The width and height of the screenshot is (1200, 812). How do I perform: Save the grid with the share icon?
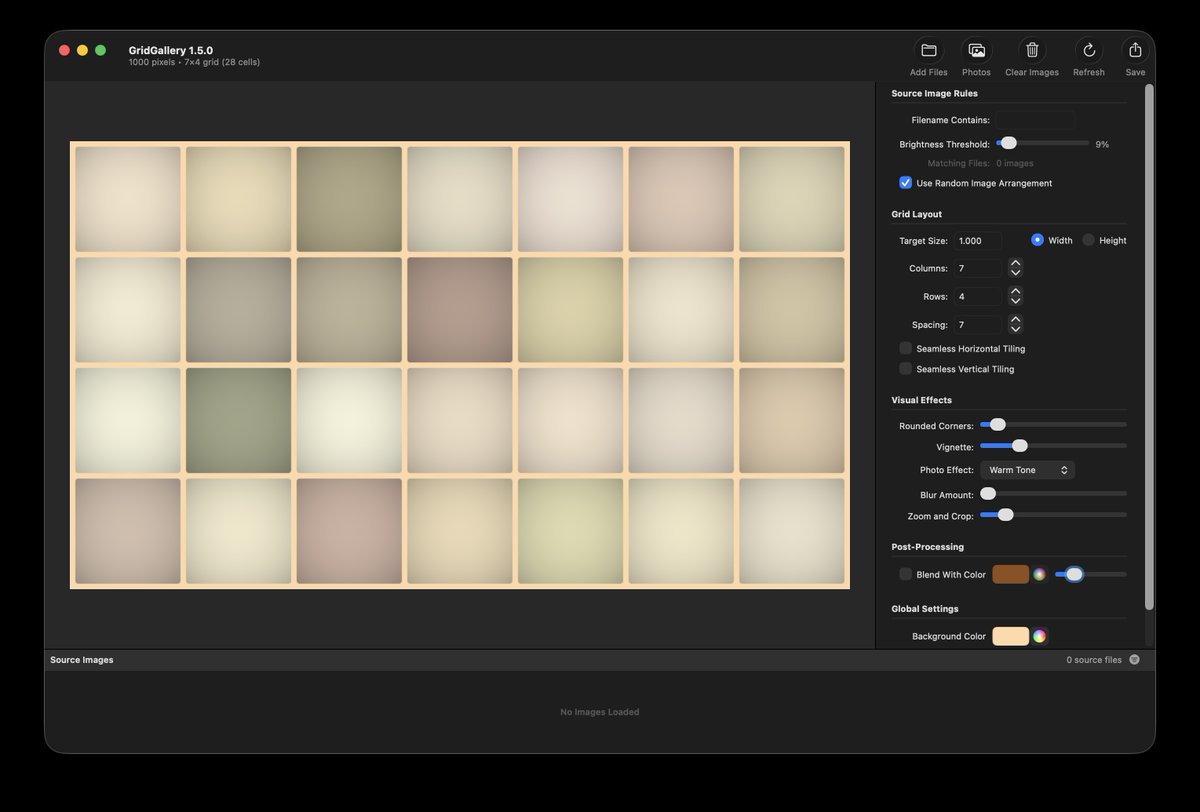click(x=1135, y=50)
